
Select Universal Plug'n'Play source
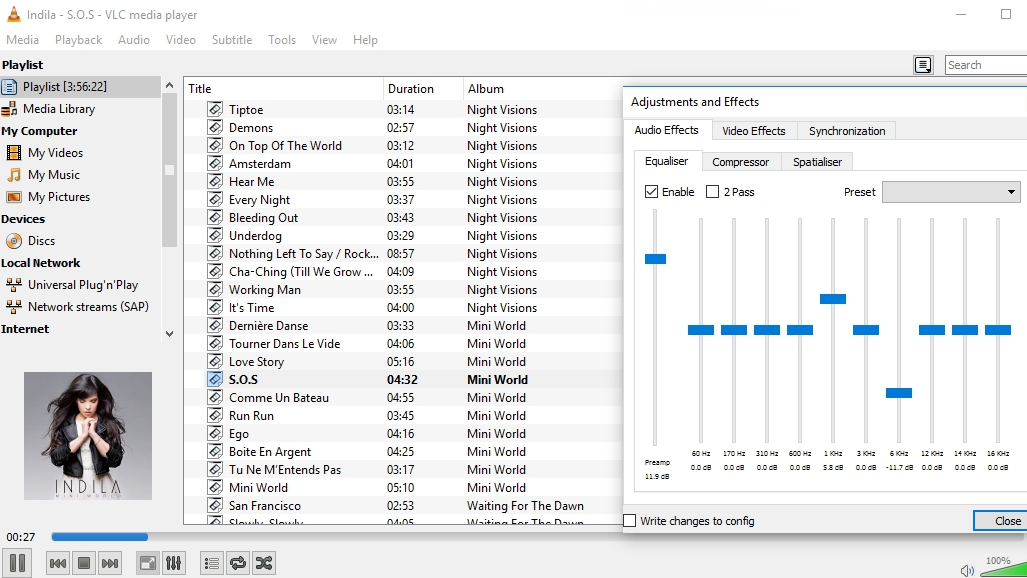coord(83,284)
